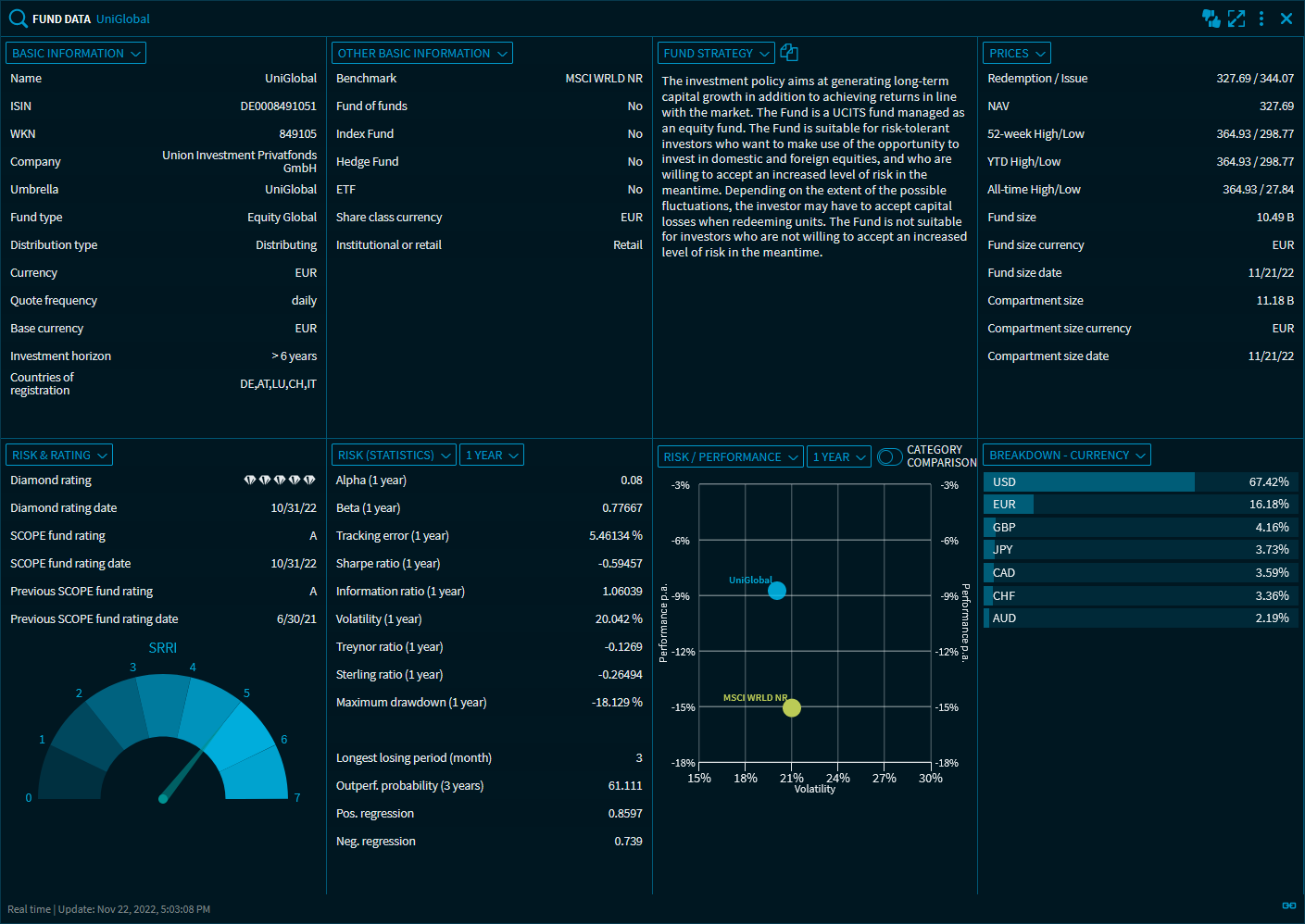Click the MSCI WRLD NR chart point
The height and width of the screenshot is (924, 1305).
(791, 708)
